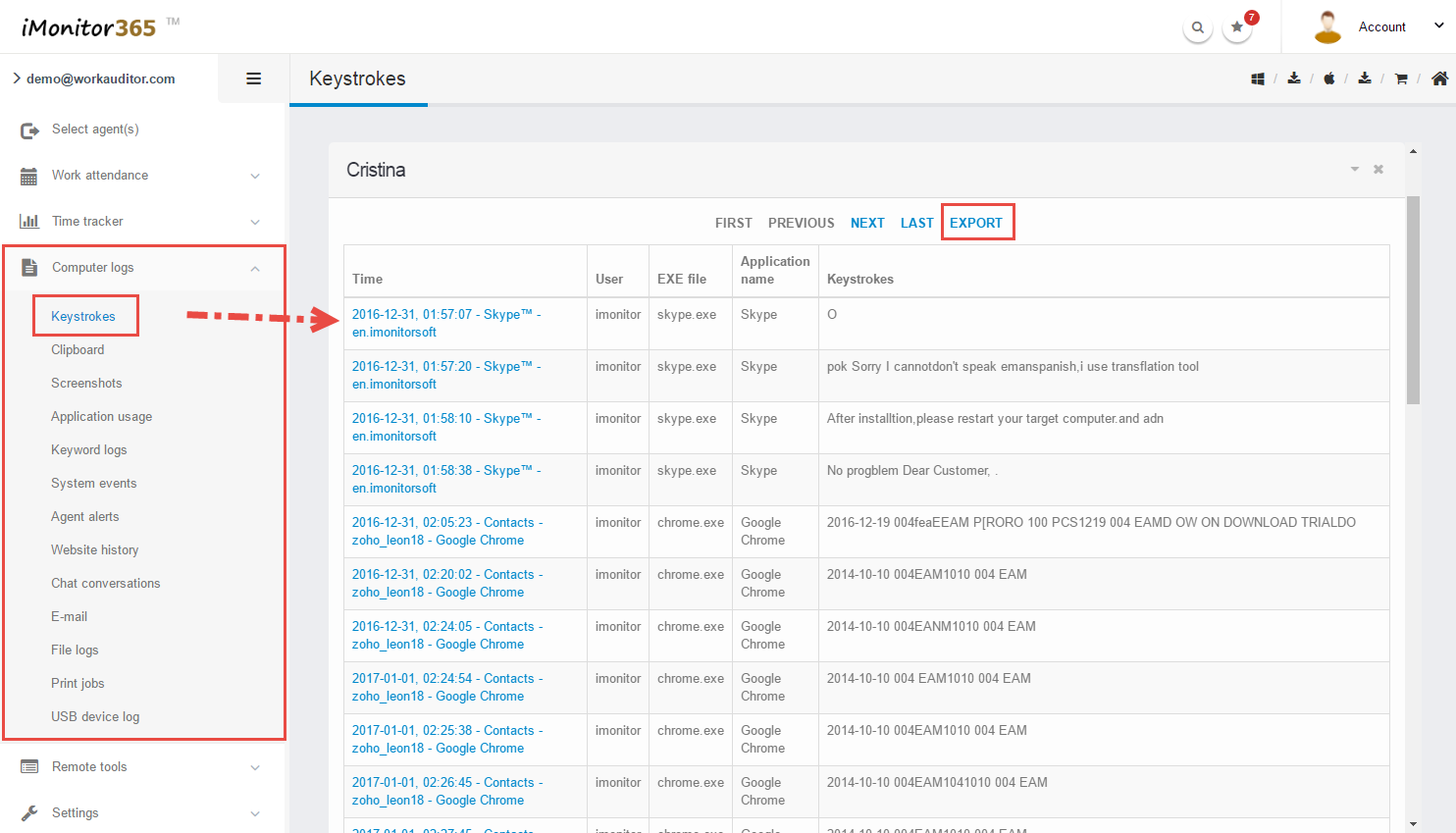Open the 02:20:02 Contacts Chrome entry
1456x833 pixels.
click(x=447, y=584)
